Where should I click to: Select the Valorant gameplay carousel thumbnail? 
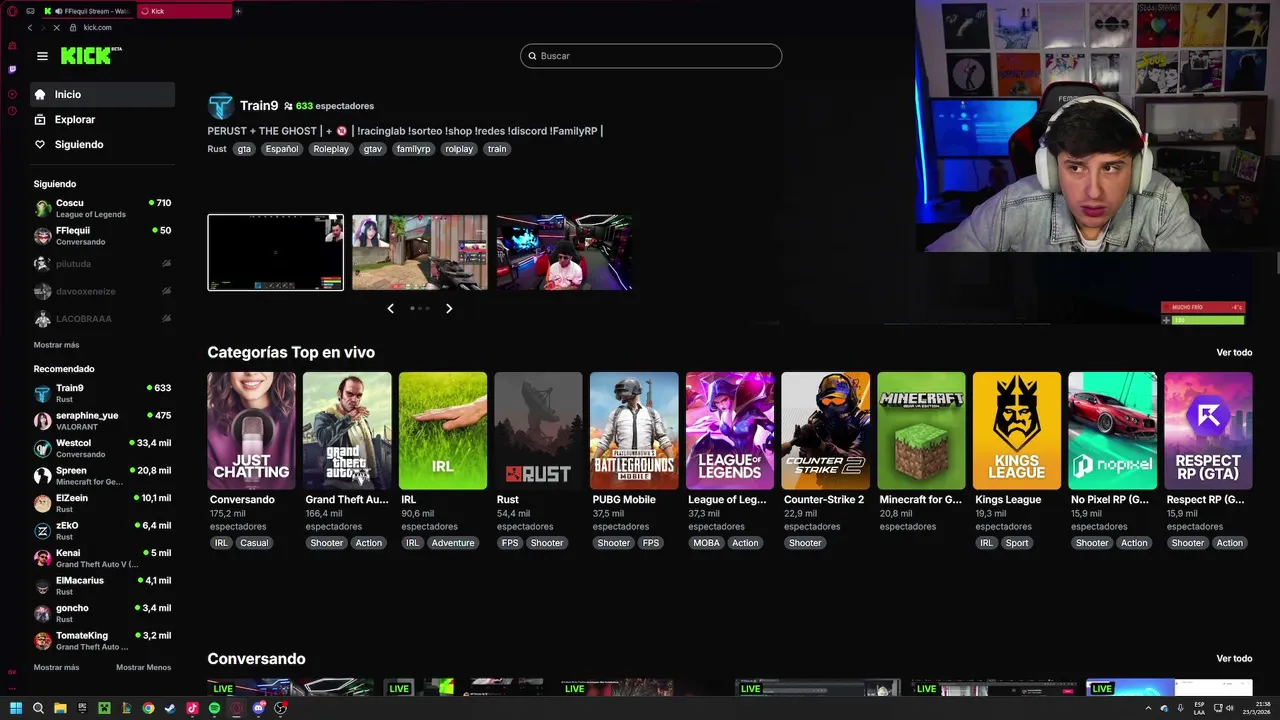pyautogui.click(x=420, y=252)
